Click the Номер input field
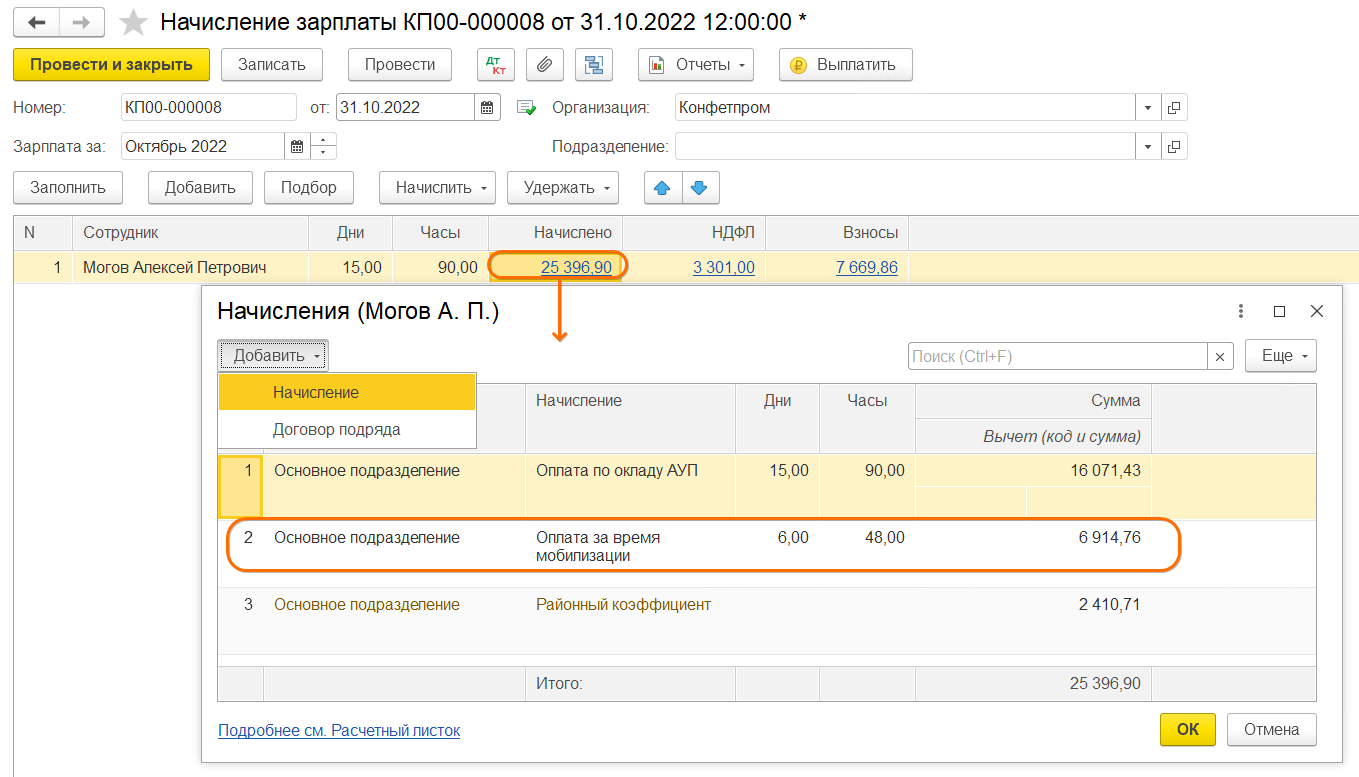 208,107
